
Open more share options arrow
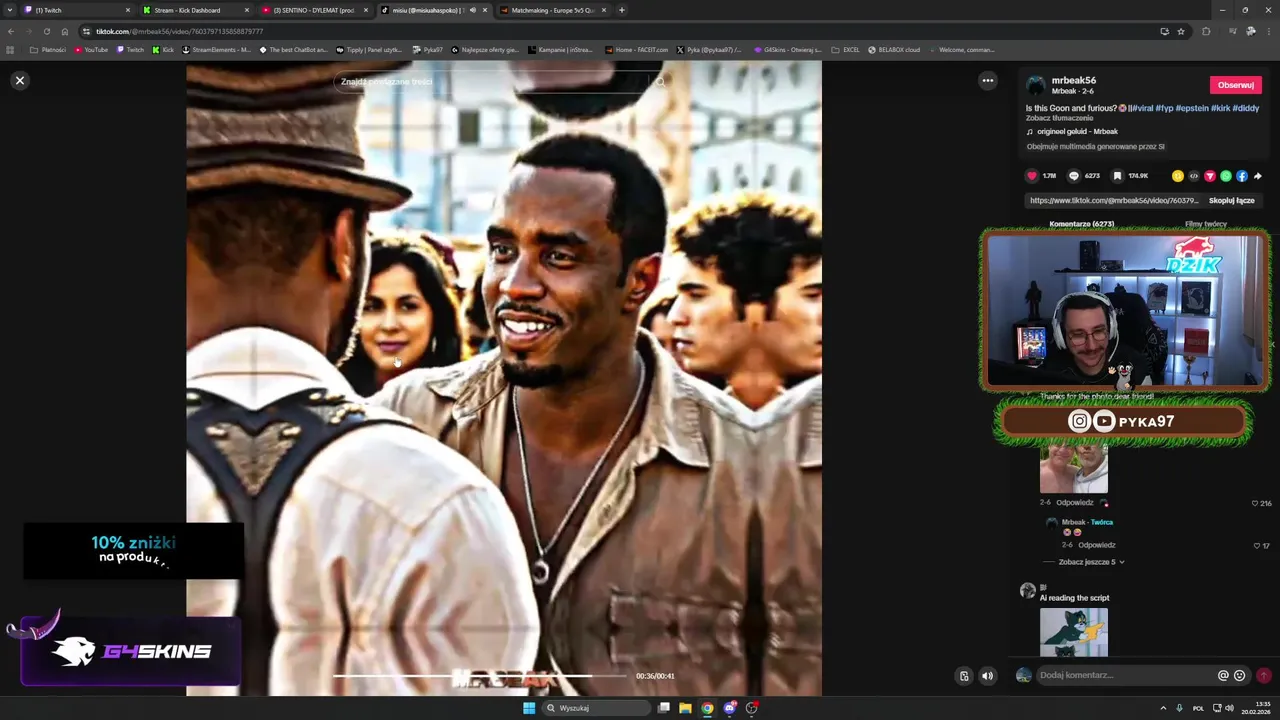(x=1258, y=176)
